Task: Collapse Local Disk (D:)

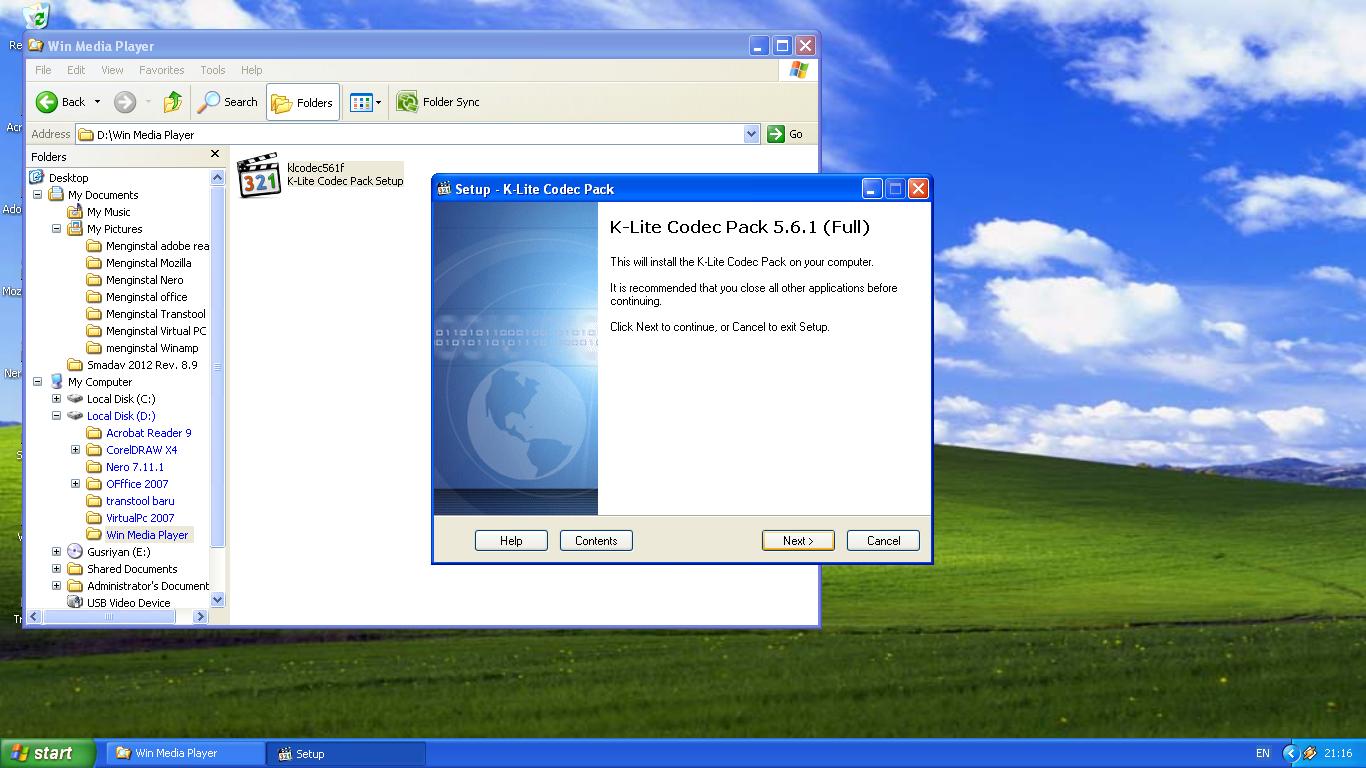Action: [57, 416]
